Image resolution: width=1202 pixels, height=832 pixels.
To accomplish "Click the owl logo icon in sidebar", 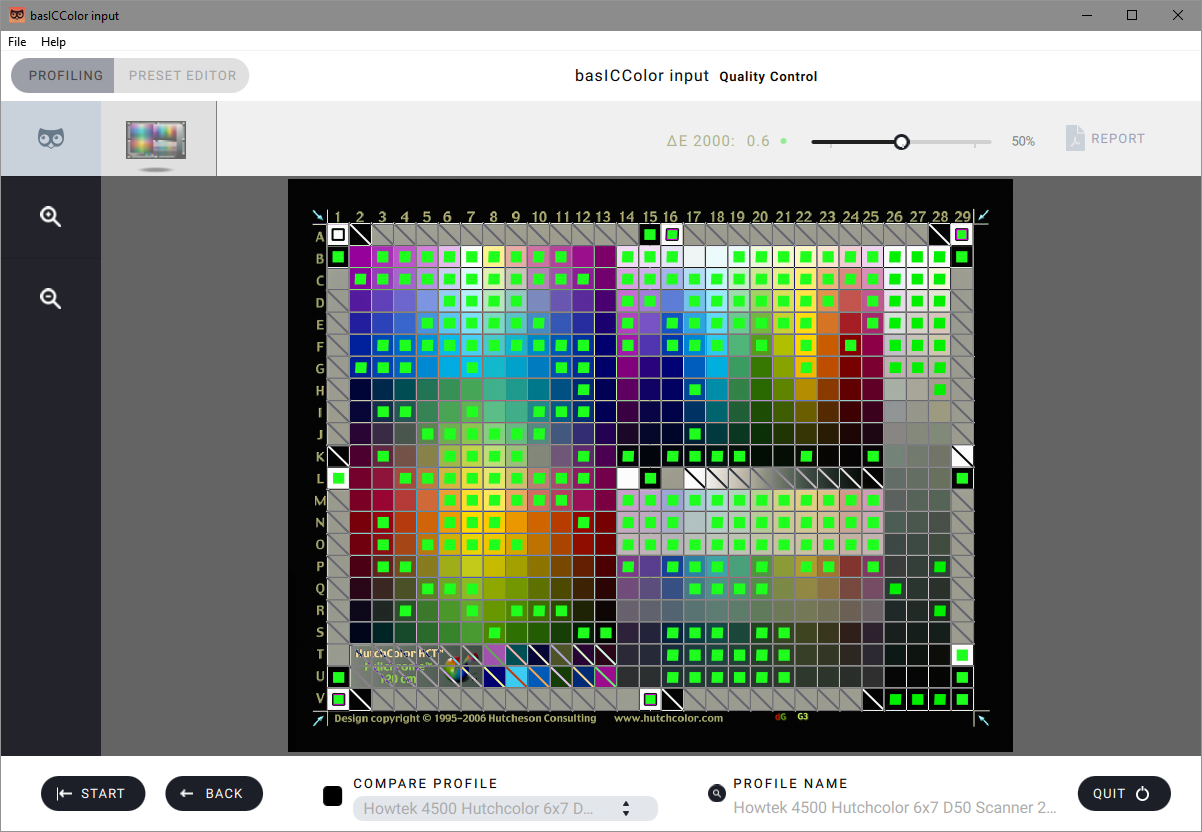I will point(51,138).
